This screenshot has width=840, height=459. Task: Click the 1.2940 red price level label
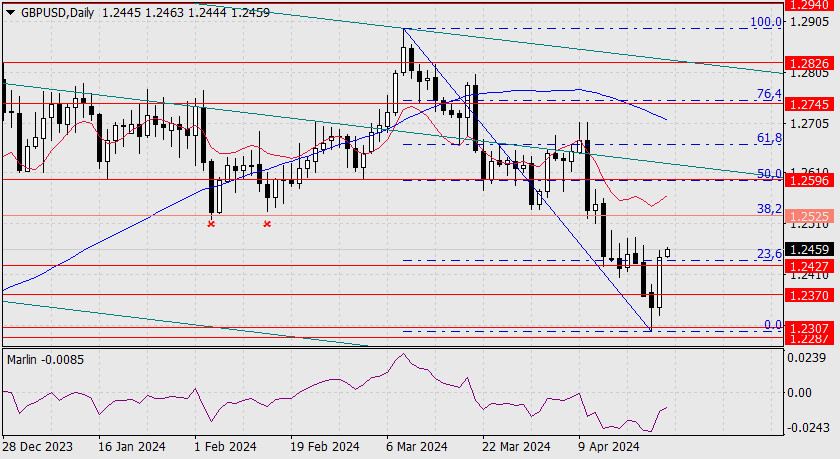pos(809,5)
